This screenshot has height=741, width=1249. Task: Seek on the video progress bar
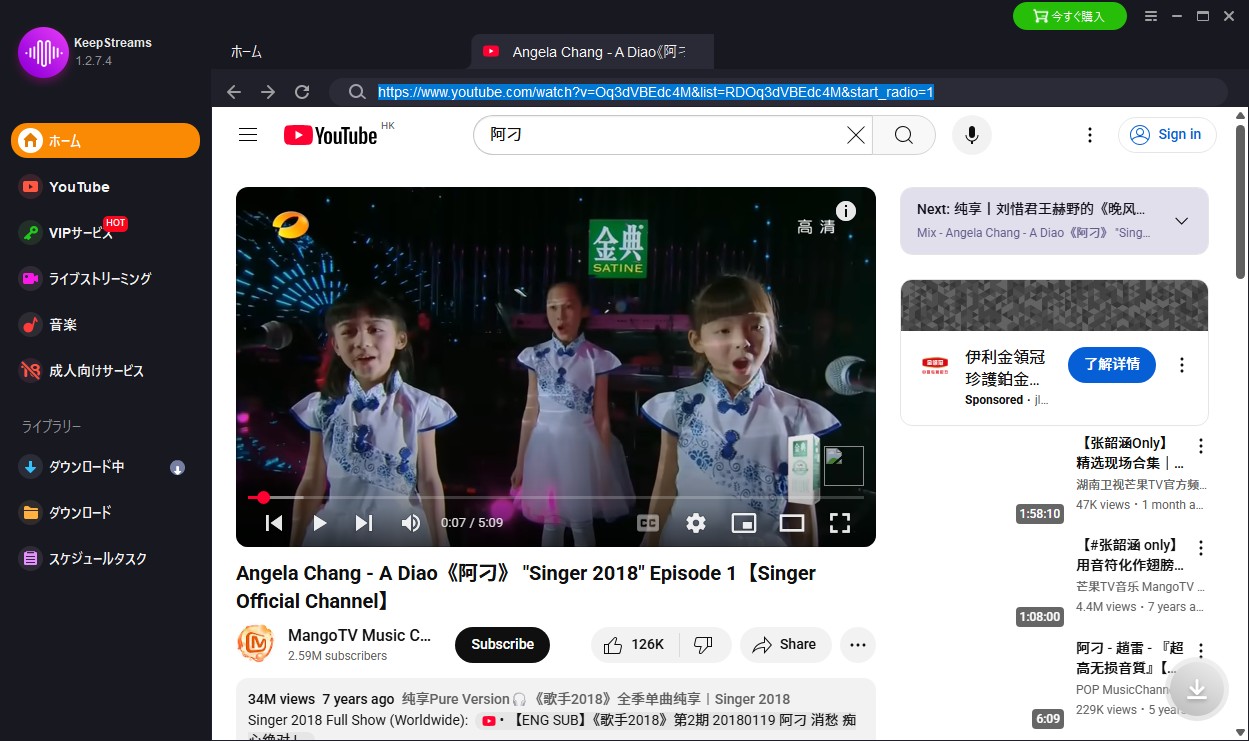(556, 497)
